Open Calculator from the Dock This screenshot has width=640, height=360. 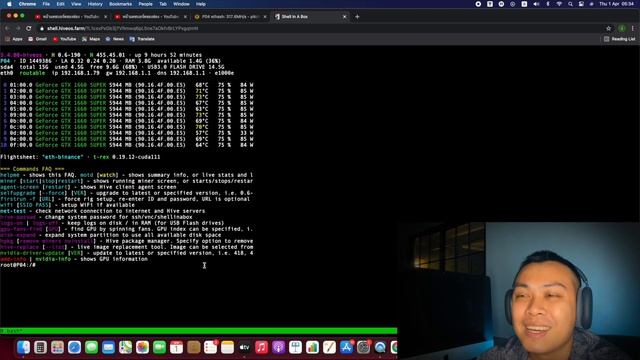tap(40, 347)
